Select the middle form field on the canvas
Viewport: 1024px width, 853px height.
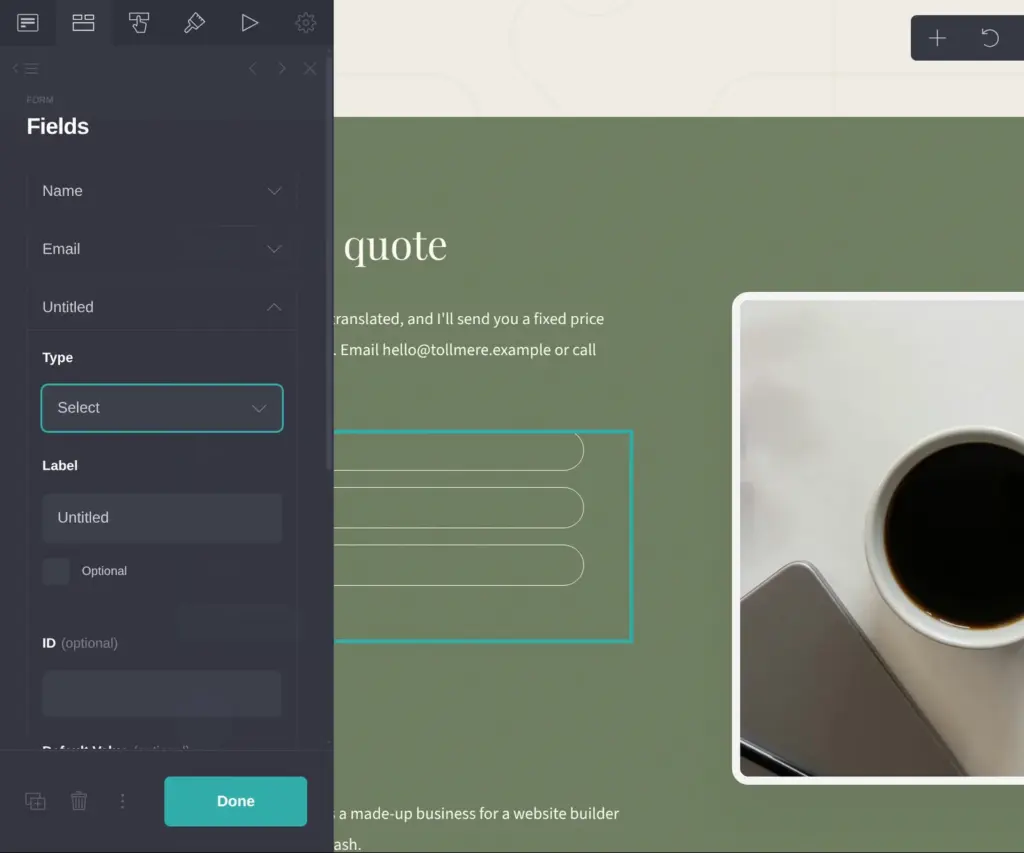pos(458,507)
